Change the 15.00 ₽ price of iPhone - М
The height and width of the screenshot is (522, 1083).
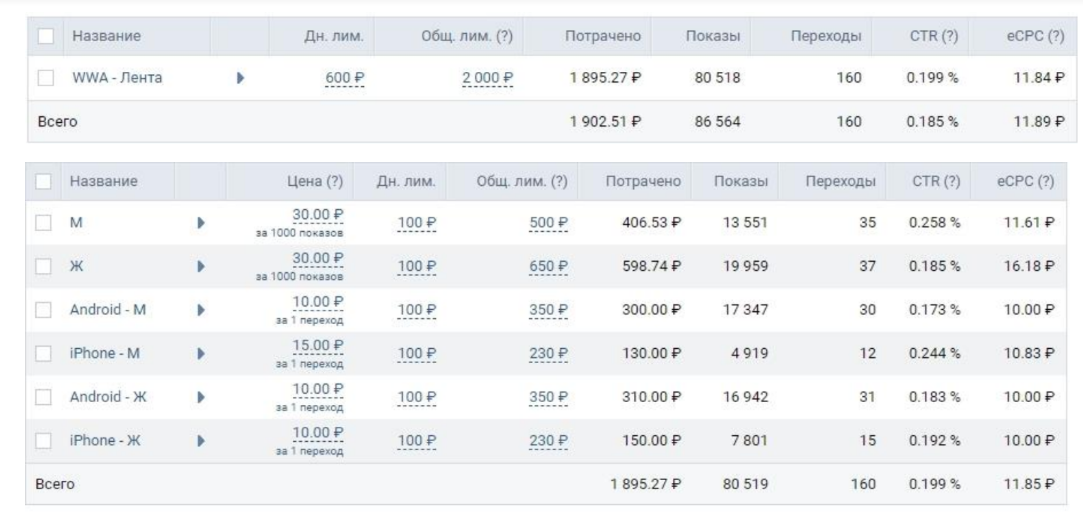point(317,346)
